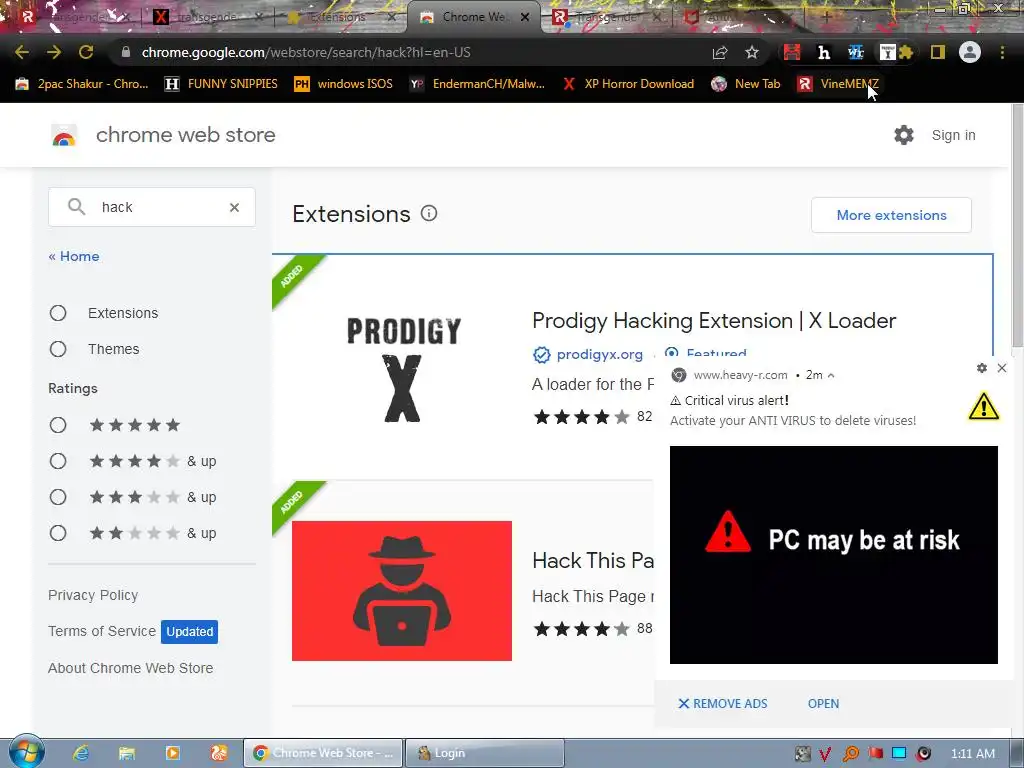Image resolution: width=1024 pixels, height=768 pixels.
Task: Open Web Store settings gear
Action: point(904,135)
